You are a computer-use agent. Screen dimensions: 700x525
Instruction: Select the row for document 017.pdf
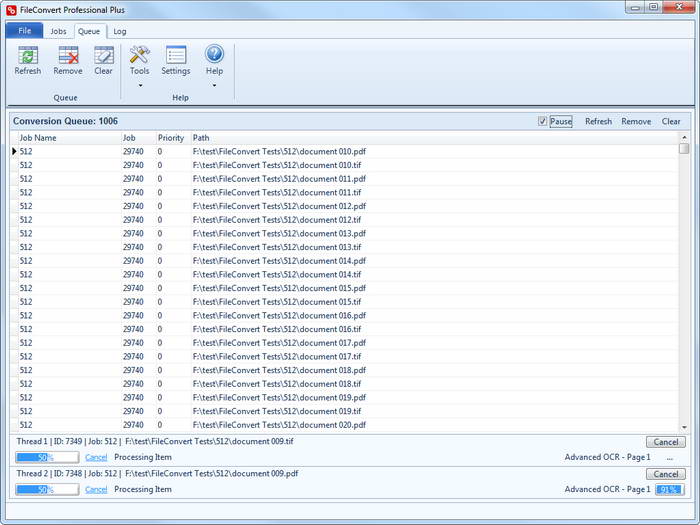(x=344, y=343)
